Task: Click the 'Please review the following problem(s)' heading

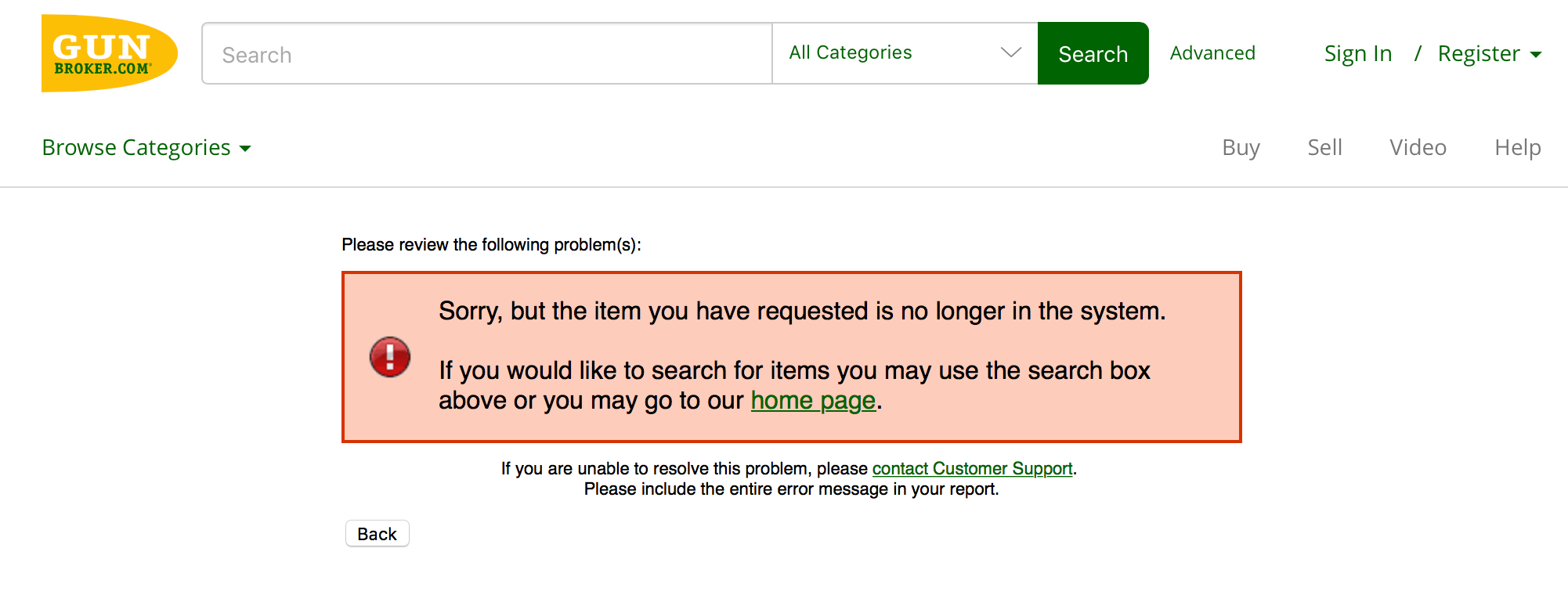Action: 491,245
